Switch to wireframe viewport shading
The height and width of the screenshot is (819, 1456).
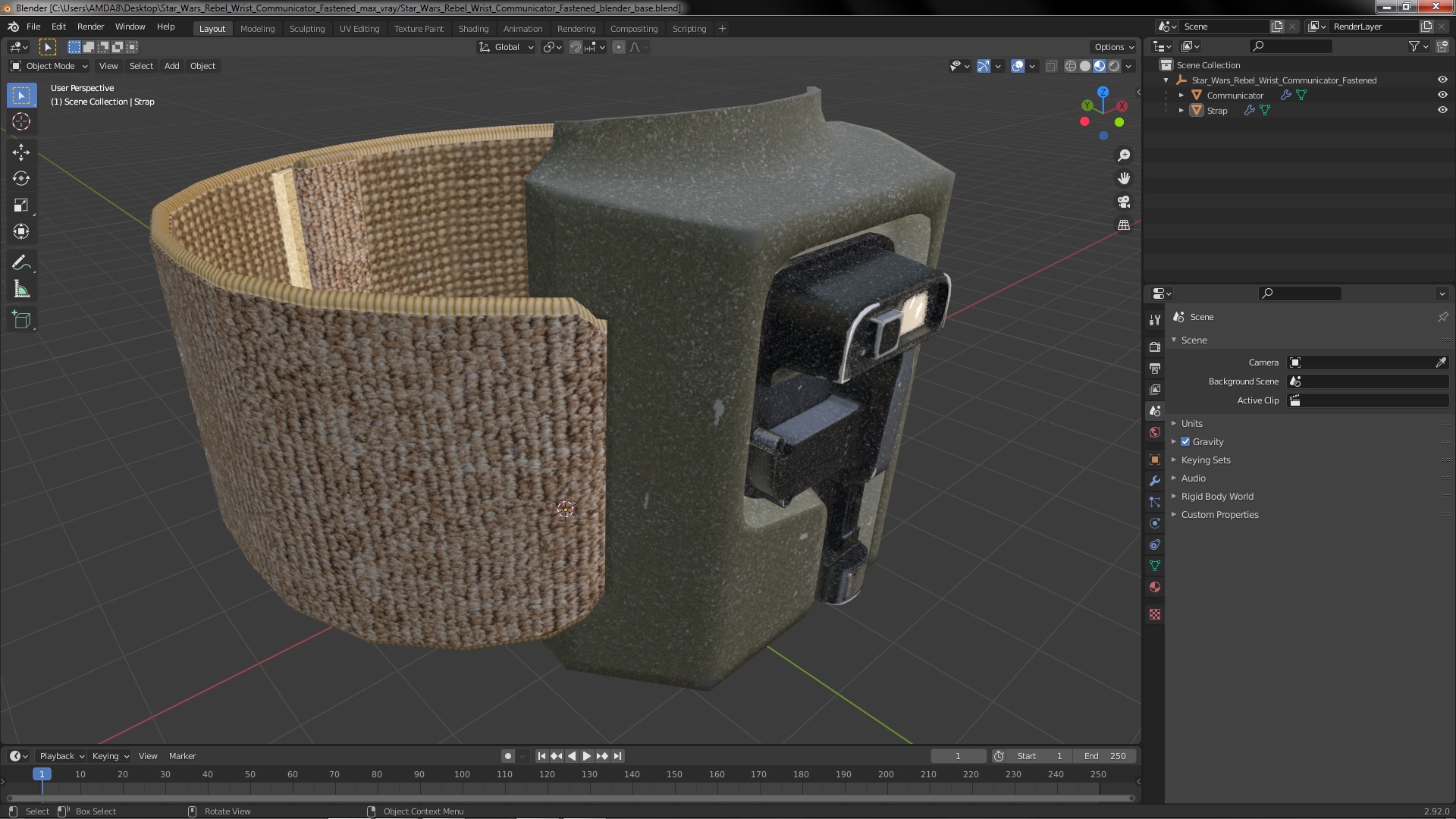point(1071,66)
